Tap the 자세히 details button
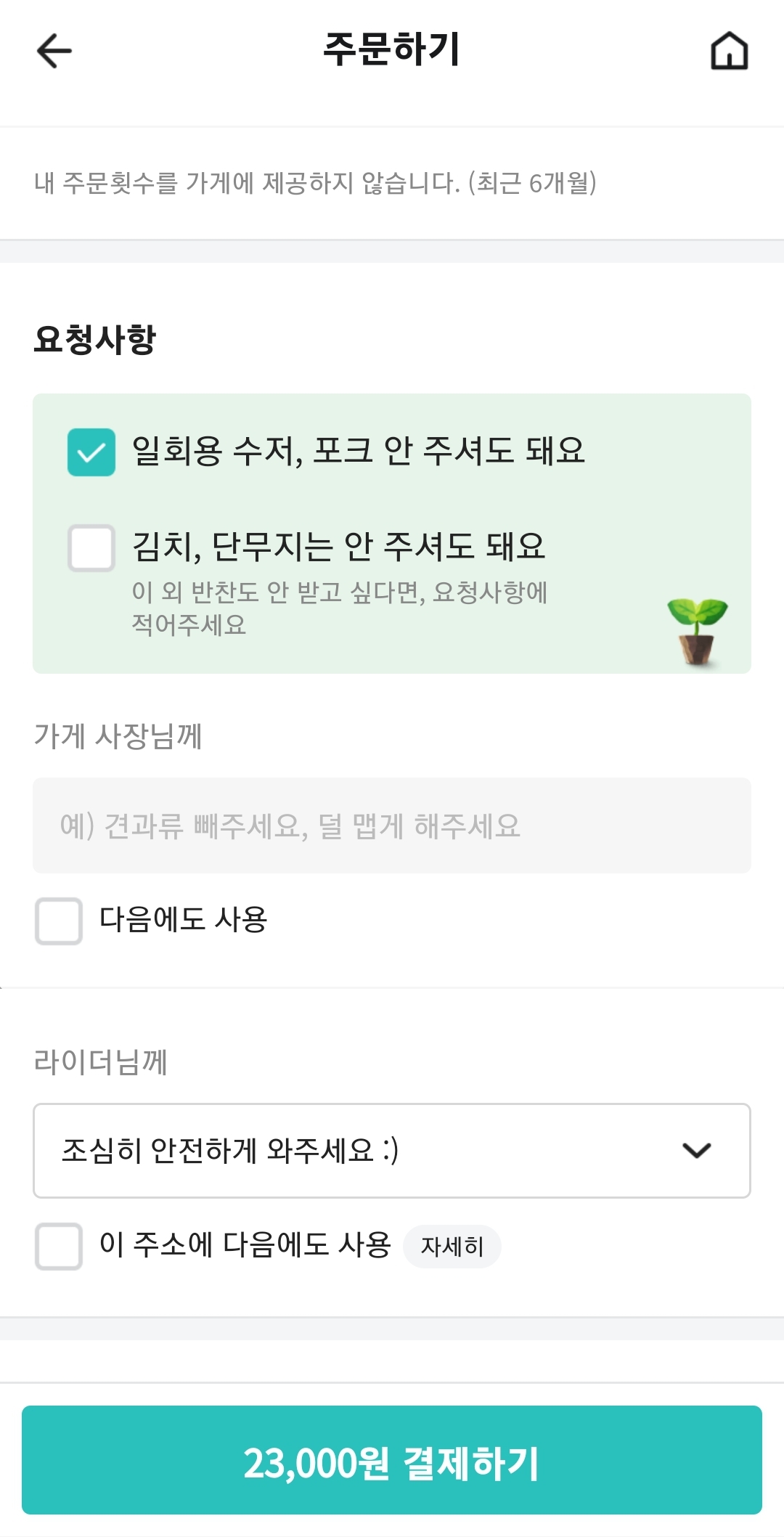 [452, 1247]
